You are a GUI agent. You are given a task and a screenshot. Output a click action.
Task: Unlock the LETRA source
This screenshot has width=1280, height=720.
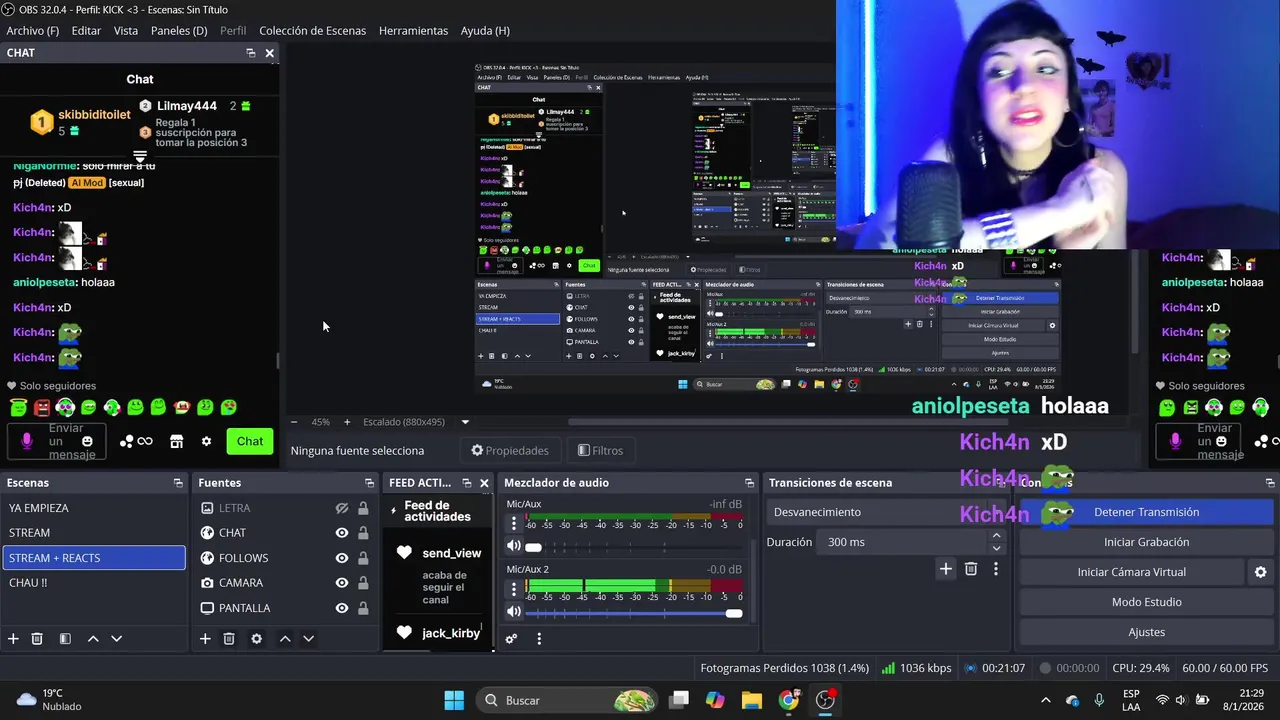tap(363, 508)
